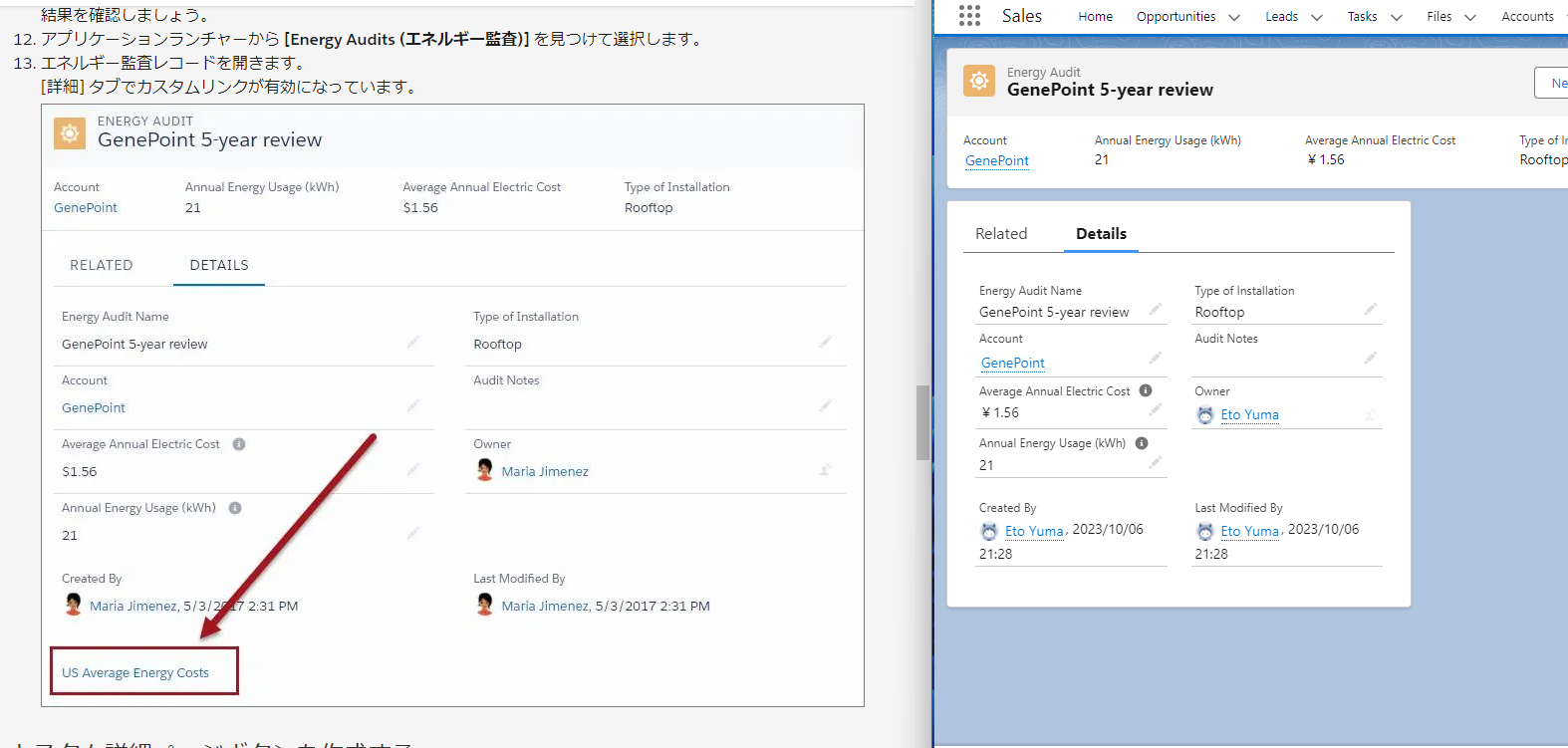The height and width of the screenshot is (748, 1568).
Task: Edit Account field pencil icon in Salesforce
Action: 1156,357
